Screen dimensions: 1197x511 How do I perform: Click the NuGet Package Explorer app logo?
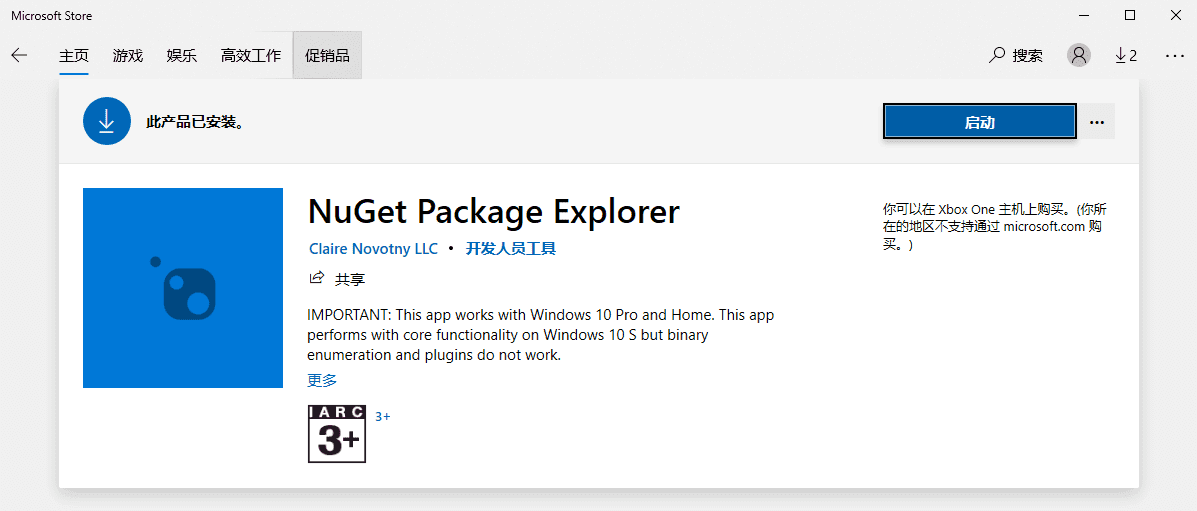pos(183,288)
